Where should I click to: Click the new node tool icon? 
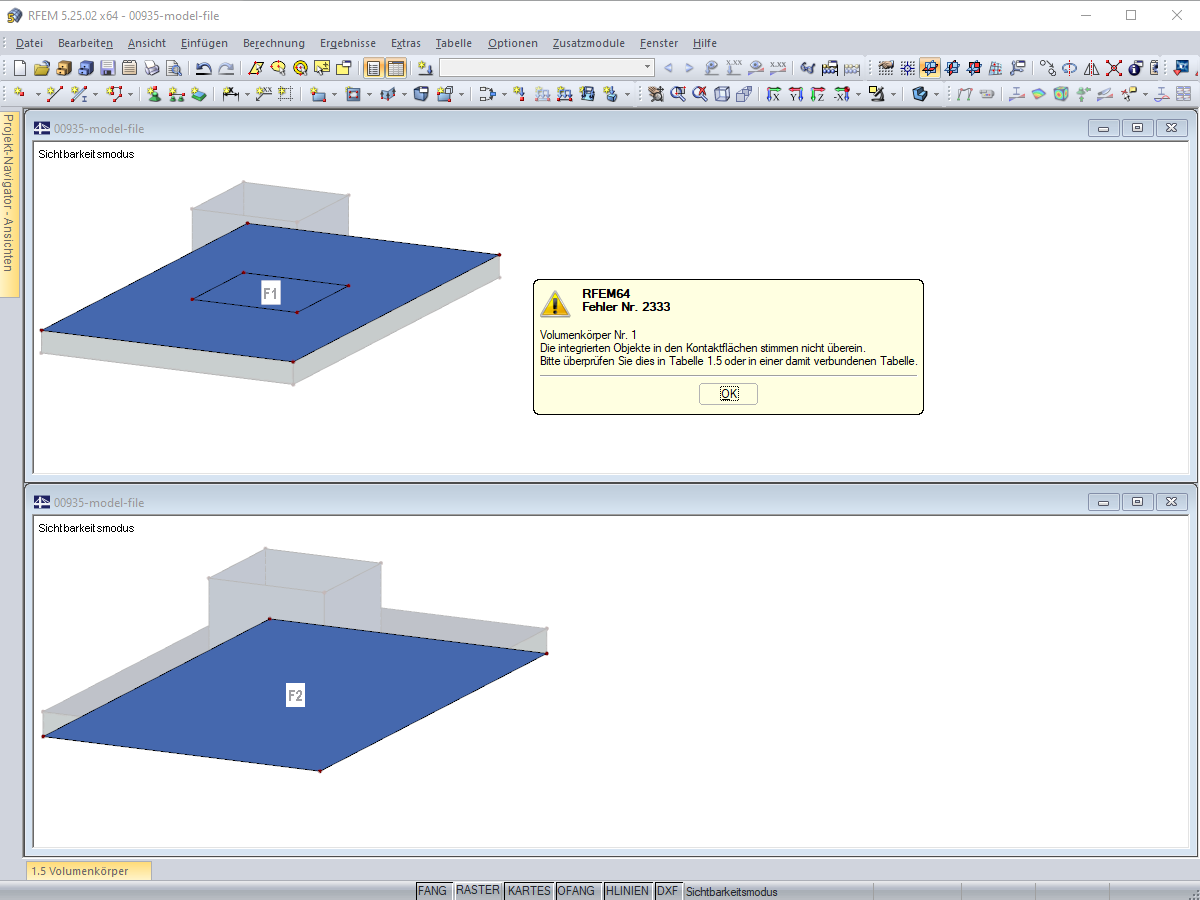[x=20, y=94]
